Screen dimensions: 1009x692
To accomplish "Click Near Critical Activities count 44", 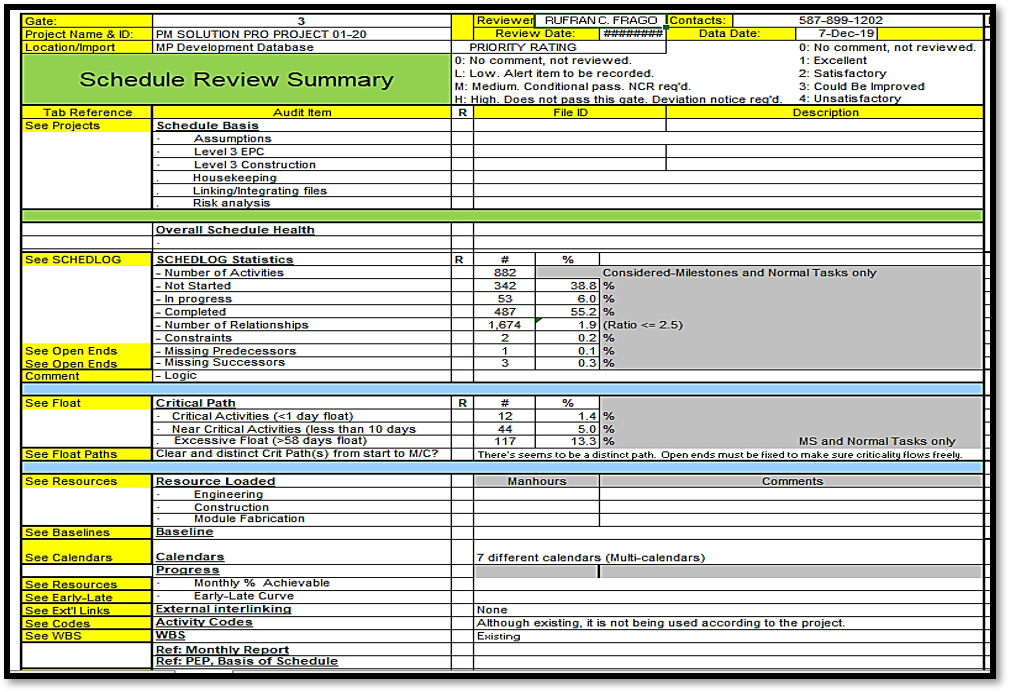I will tap(505, 429).
